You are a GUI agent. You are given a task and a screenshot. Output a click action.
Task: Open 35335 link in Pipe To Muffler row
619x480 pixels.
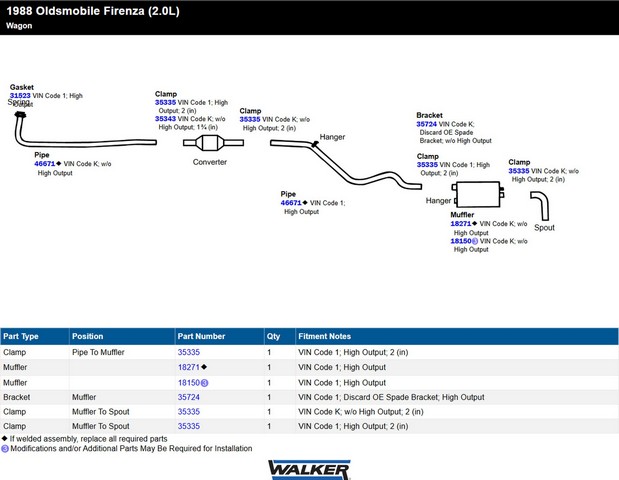[189, 353]
